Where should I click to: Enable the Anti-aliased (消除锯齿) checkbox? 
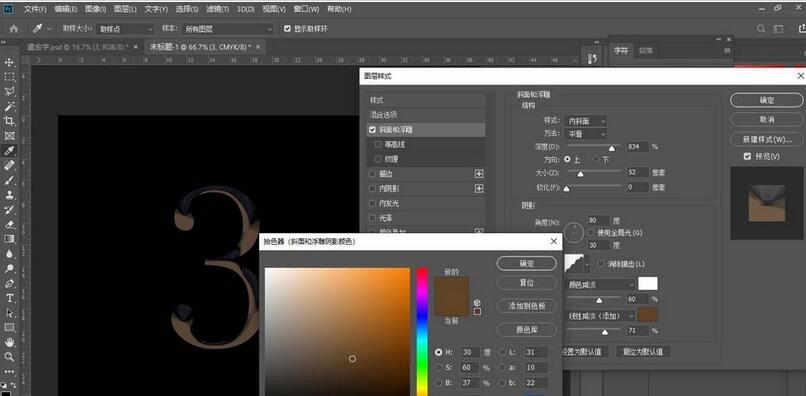click(601, 264)
